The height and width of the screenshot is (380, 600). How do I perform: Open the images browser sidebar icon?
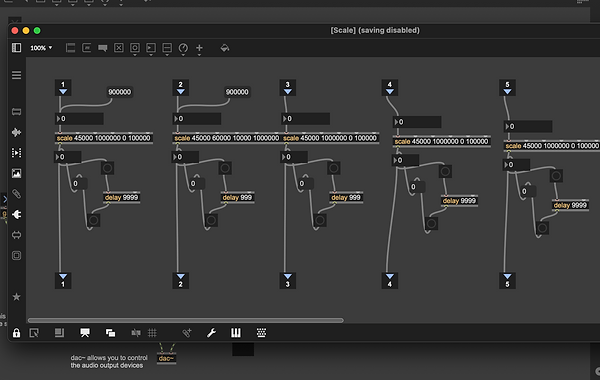16,173
